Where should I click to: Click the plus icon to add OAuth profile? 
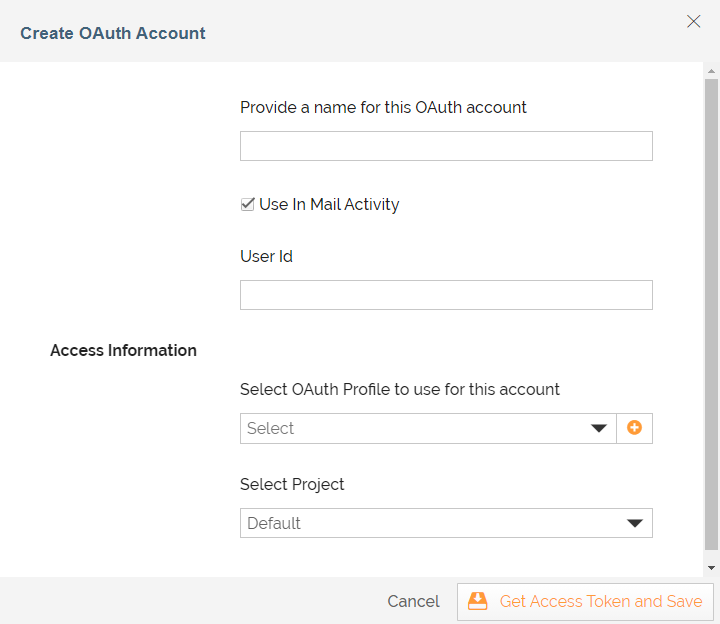(634, 428)
